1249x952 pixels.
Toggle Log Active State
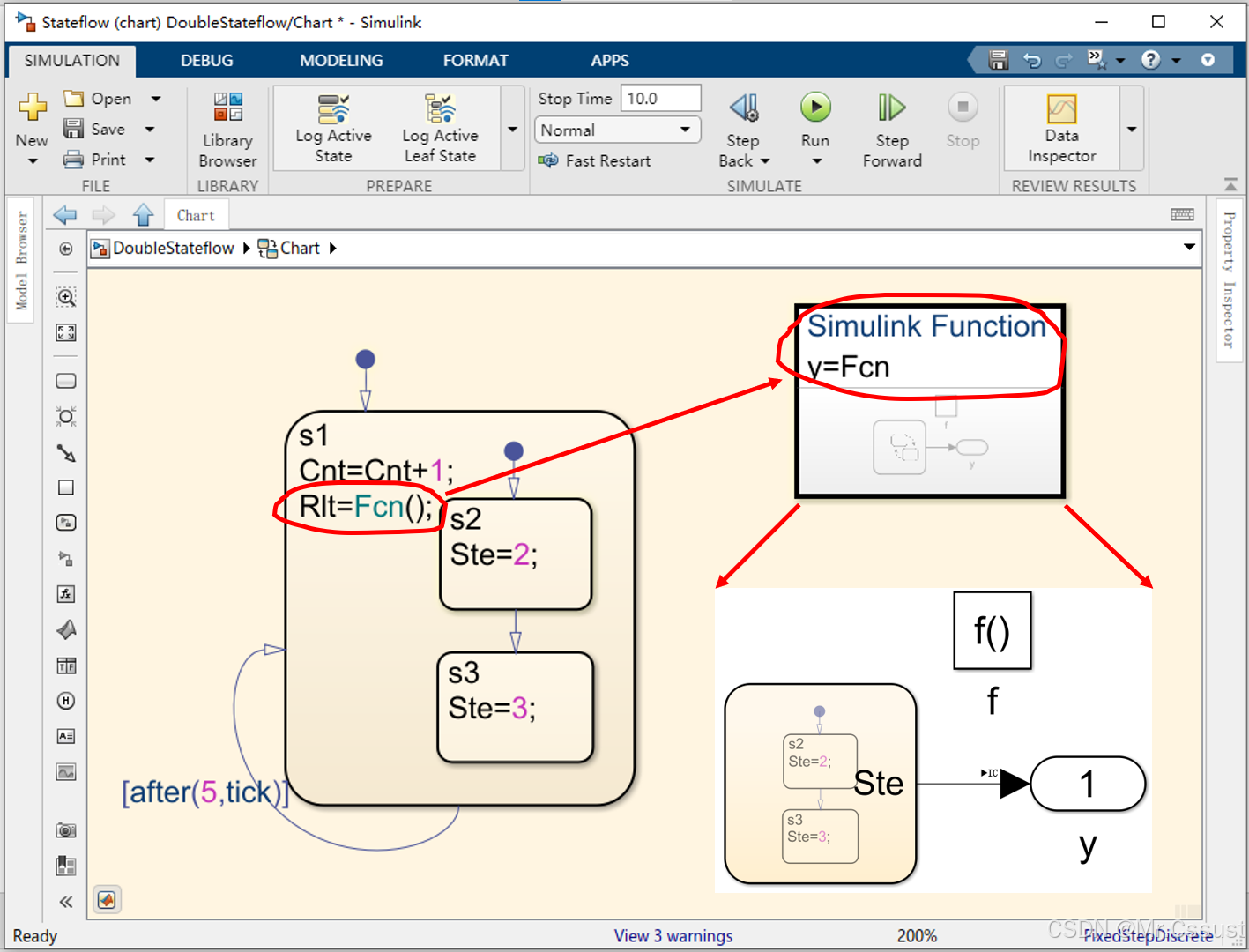click(333, 130)
